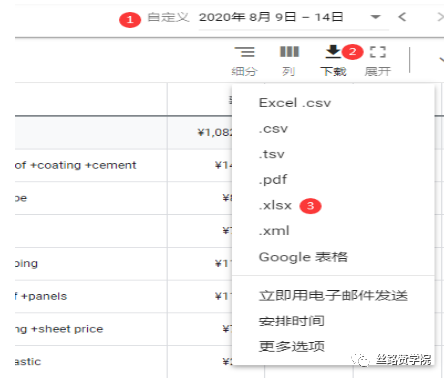
Task: Open the 细分 segment icon
Action: click(x=245, y=52)
